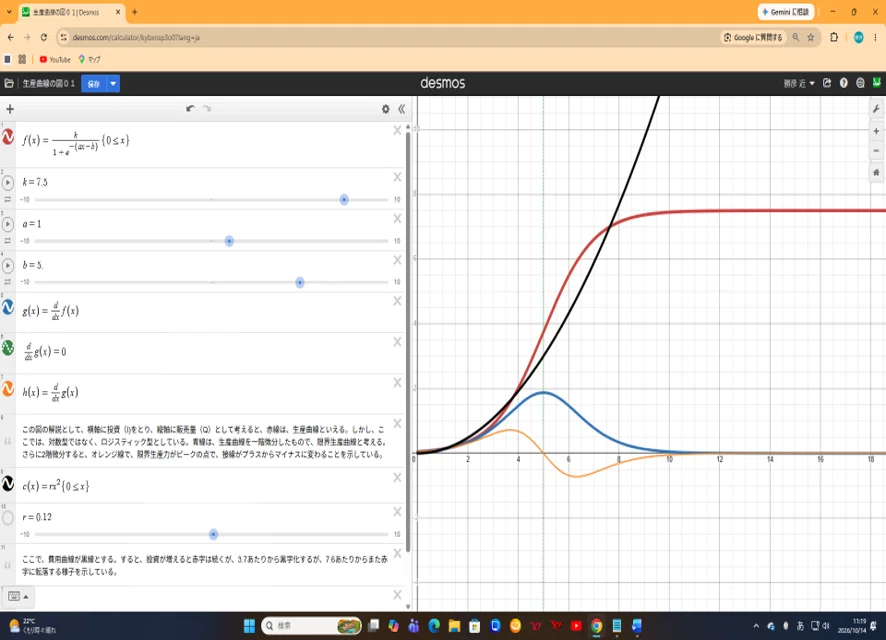Toggle visibility of the blue g(x) curve
Viewport: 886px width, 640px height.
(x=8, y=307)
